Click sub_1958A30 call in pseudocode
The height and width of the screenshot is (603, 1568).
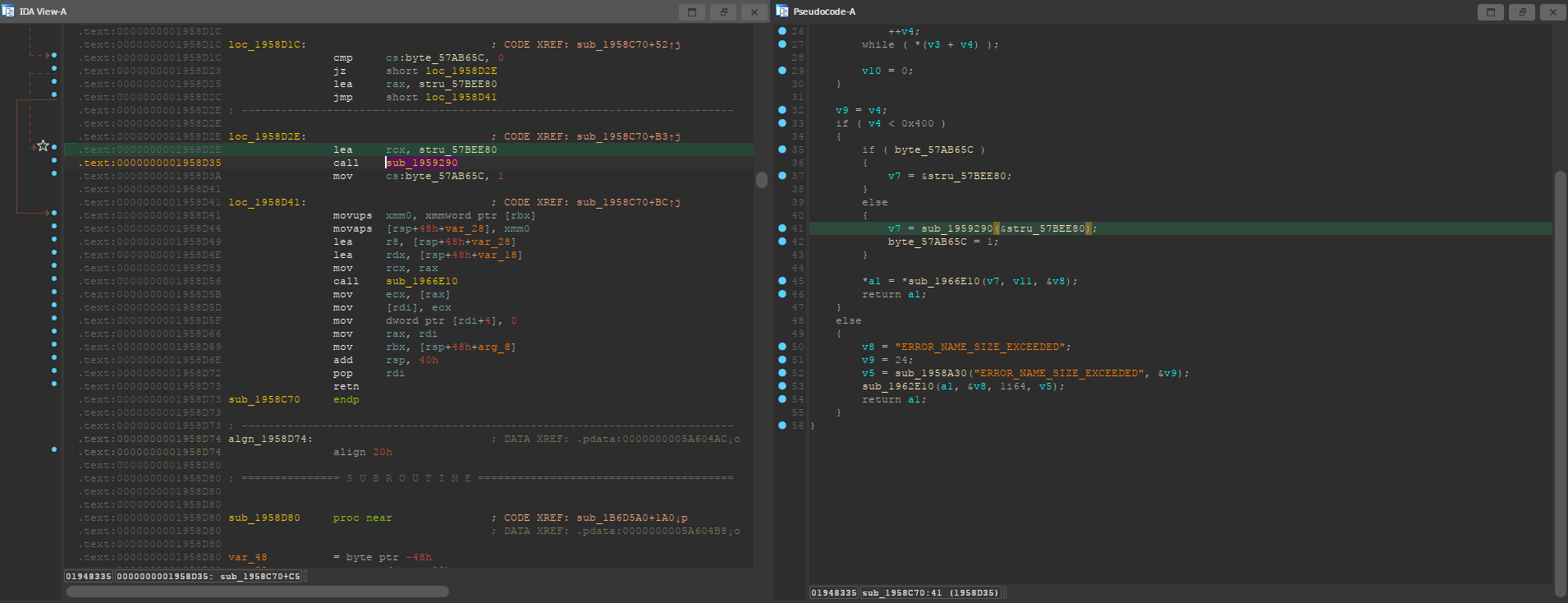(930, 373)
